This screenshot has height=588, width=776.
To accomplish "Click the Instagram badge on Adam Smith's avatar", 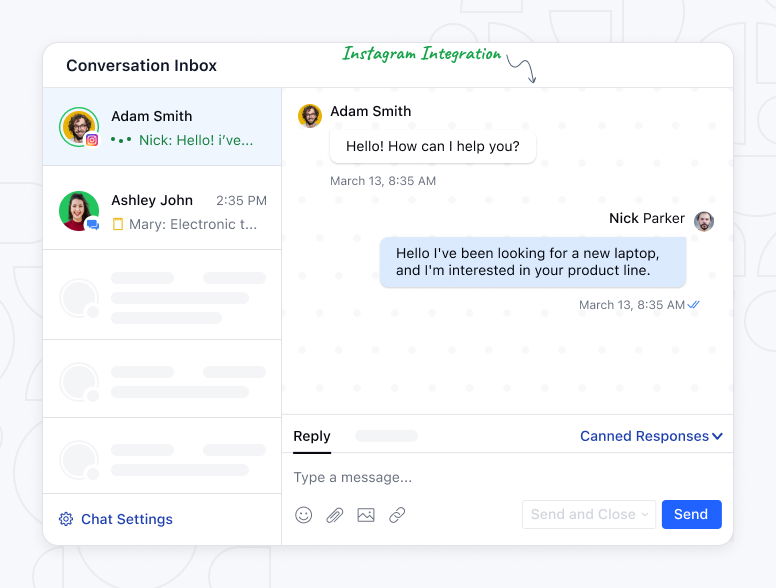I will [x=92, y=140].
